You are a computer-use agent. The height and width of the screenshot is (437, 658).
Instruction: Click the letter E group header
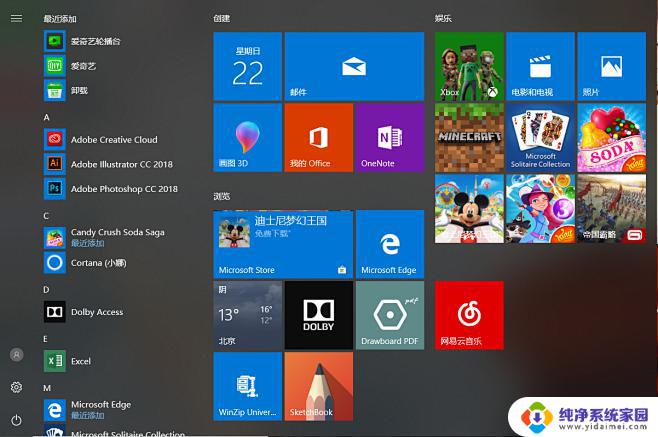tap(45, 339)
